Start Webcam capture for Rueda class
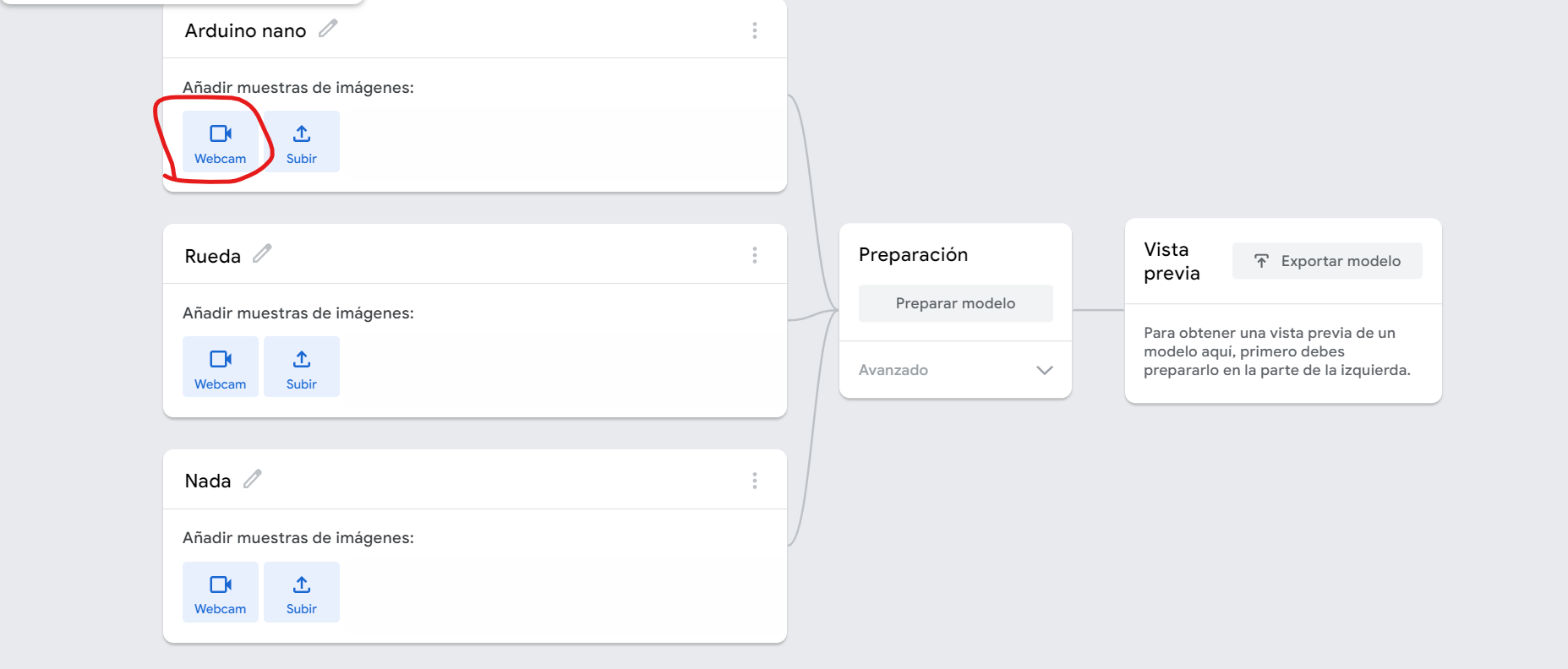This screenshot has height=669, width=1568. coord(221,367)
